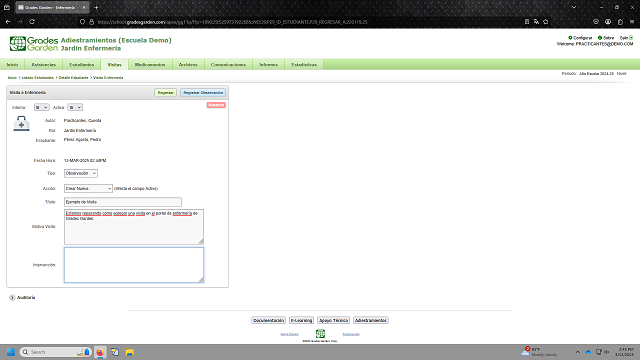Image resolution: width=640 pixels, height=360 pixels.
Task: Click the footer Grades Garden grid logo
Action: [x=320, y=333]
